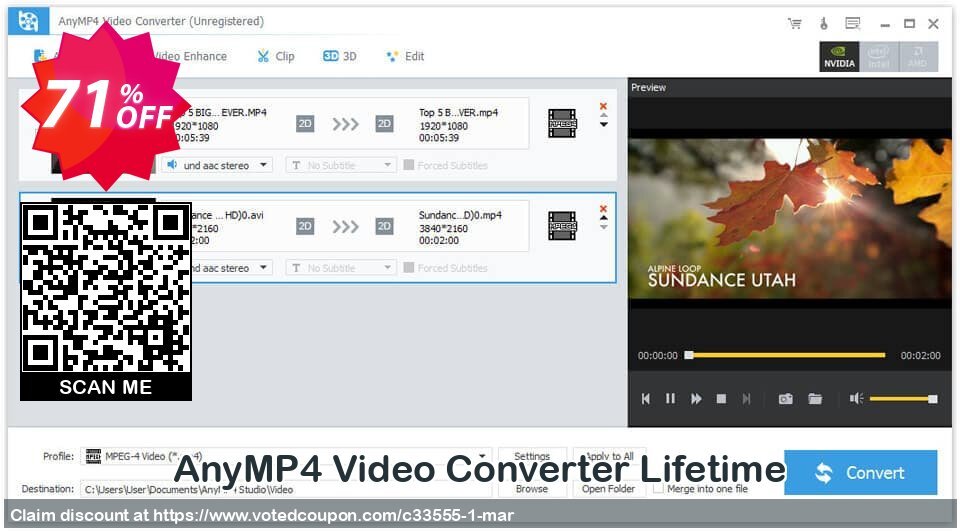This screenshot has width=960, height=531.
Task: Click the Settings button
Action: 531,456
